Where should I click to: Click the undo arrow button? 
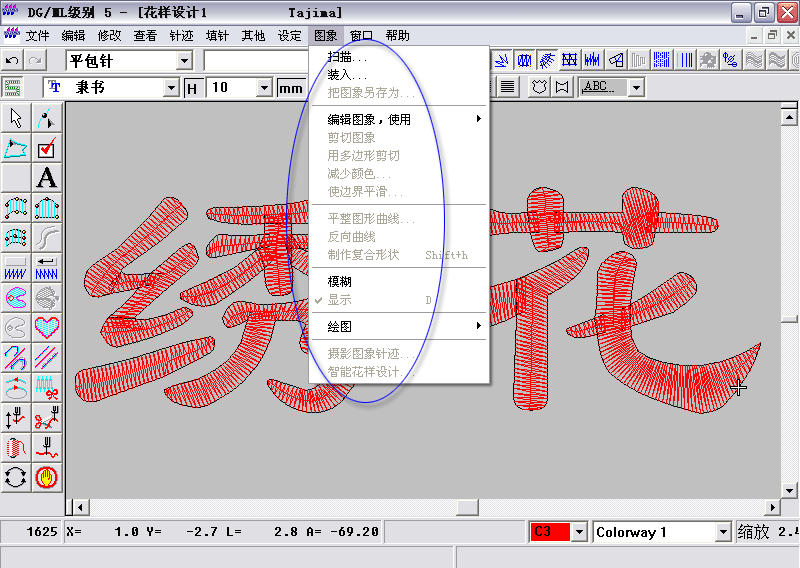pyautogui.click(x=12, y=61)
